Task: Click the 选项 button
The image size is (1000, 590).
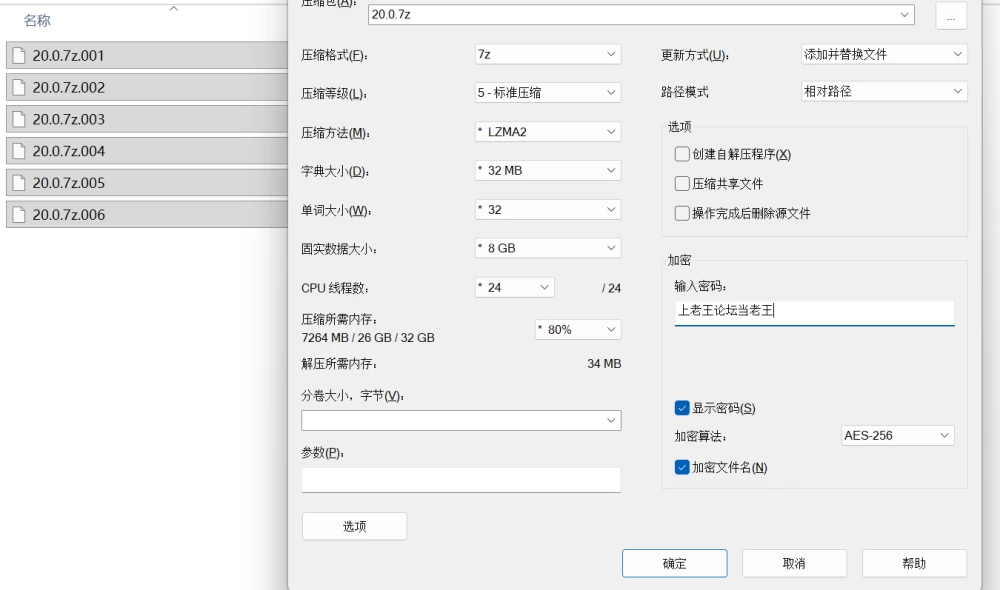Action: [x=355, y=526]
